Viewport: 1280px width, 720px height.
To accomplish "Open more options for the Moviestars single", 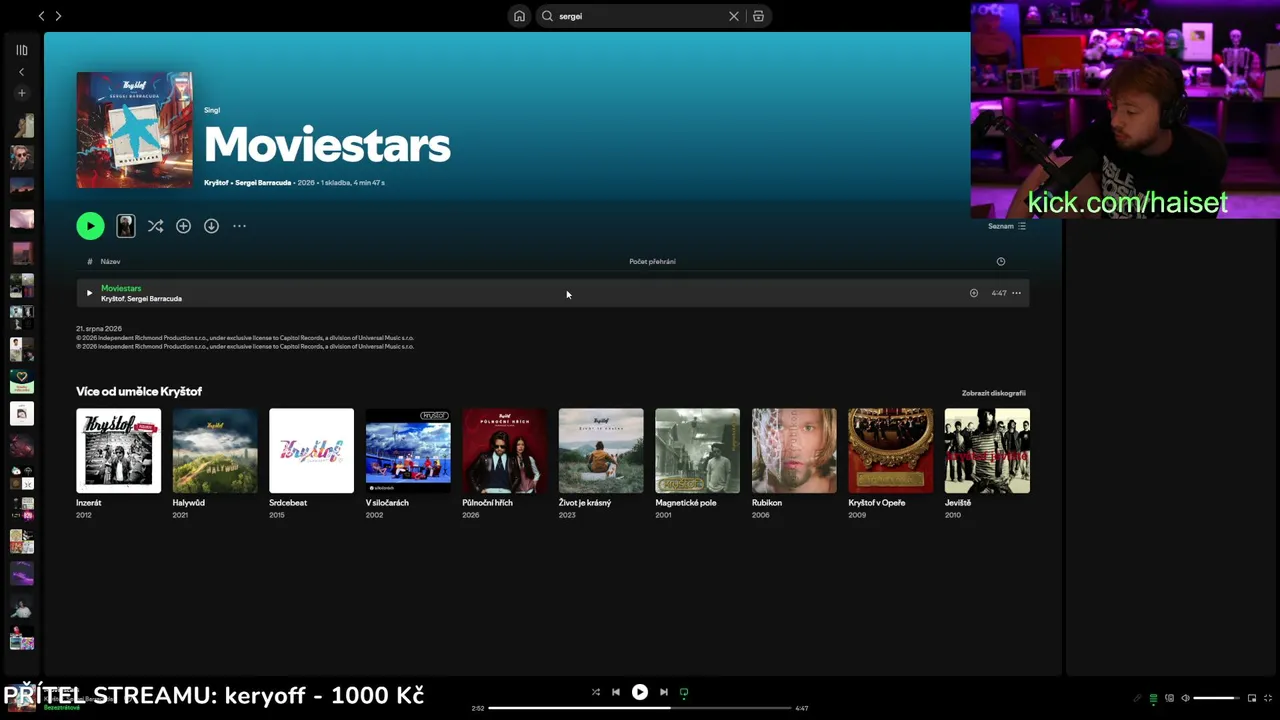I will 239,226.
